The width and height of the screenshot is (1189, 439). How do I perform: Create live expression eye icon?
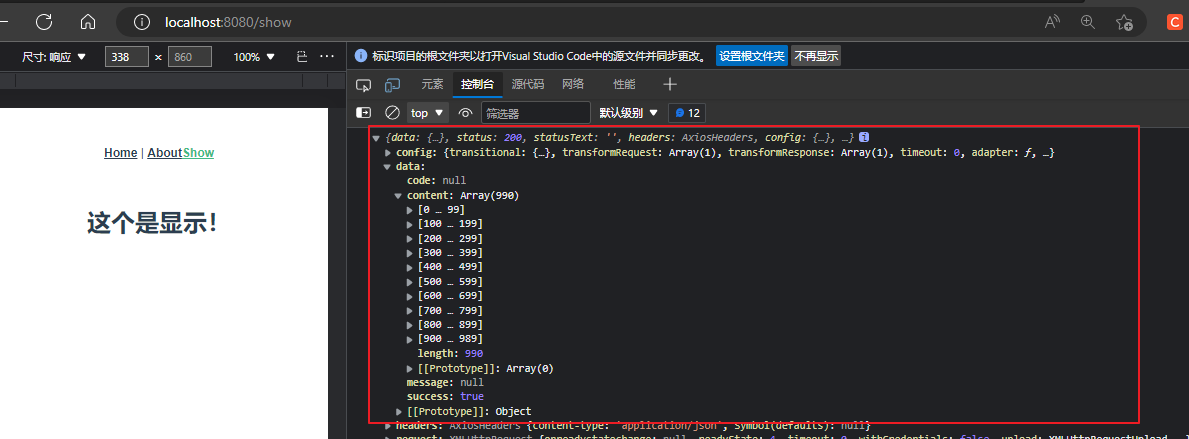coord(466,113)
